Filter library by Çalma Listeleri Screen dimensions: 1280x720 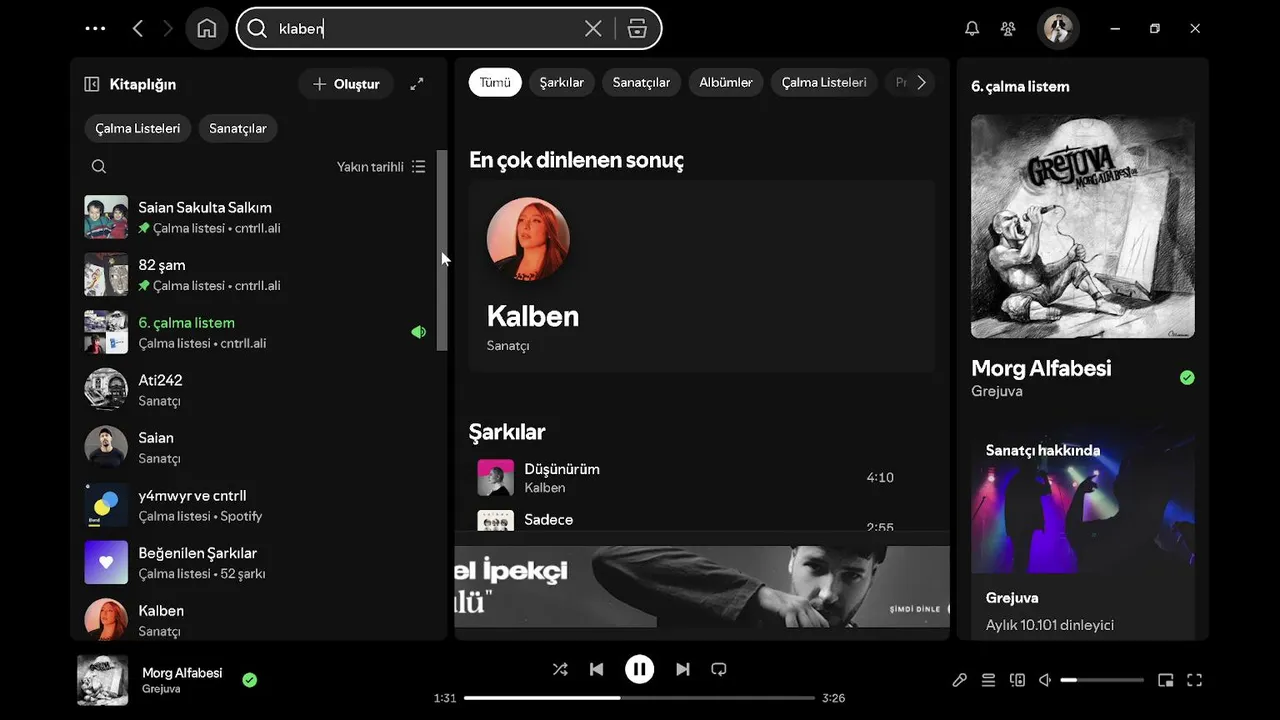coord(138,128)
